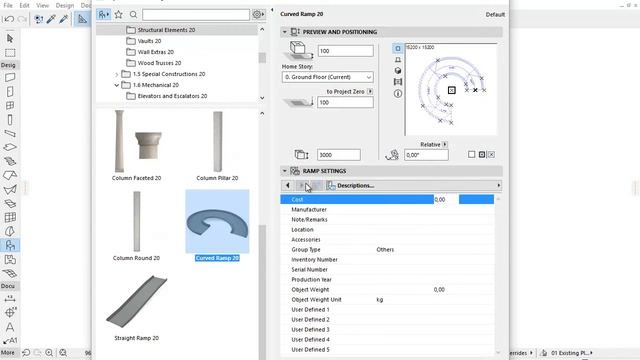Click the zoom in icon at bottom
The image size is (640, 360).
[x=49, y=353]
